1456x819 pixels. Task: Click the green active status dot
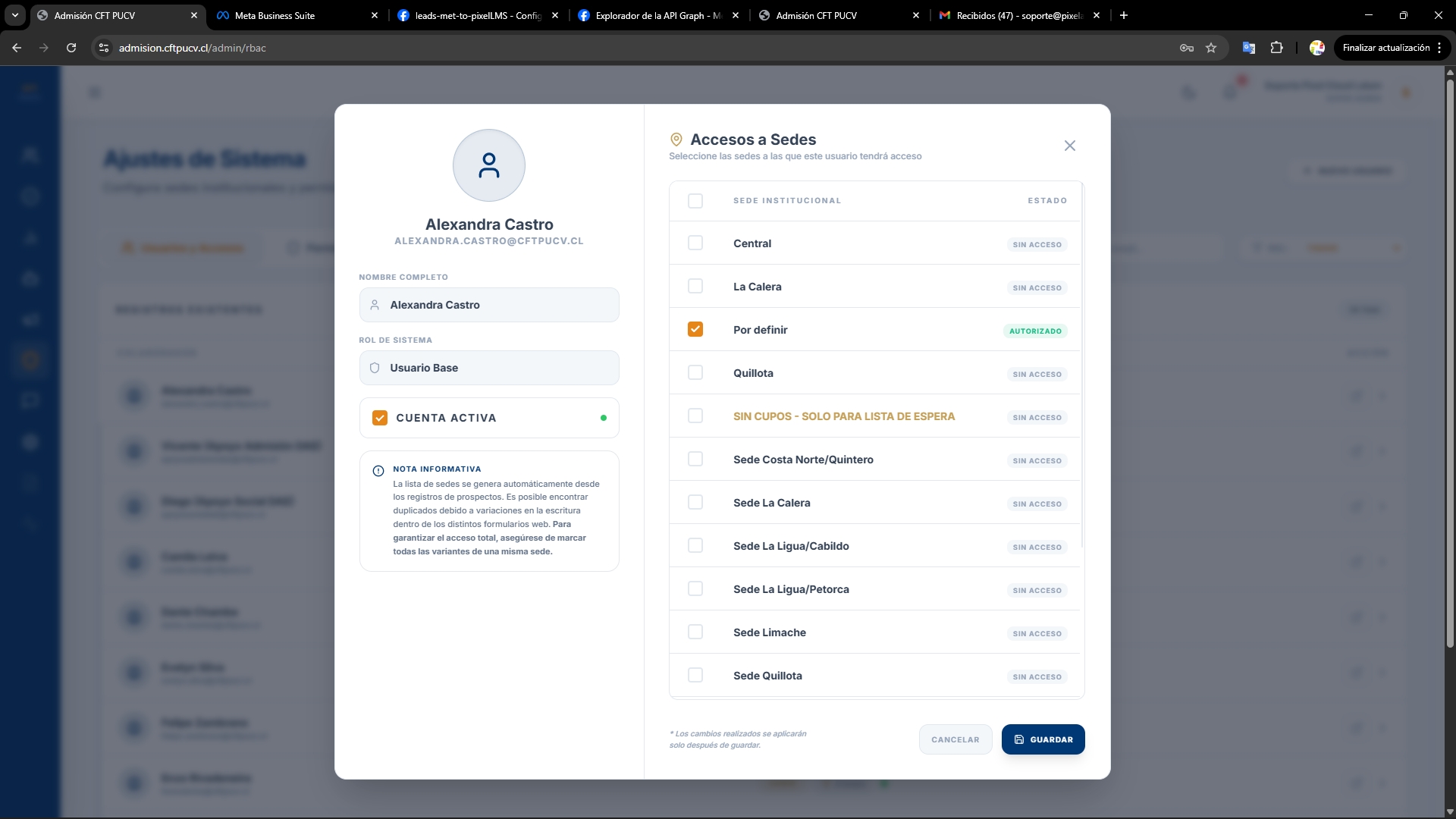[x=604, y=418]
